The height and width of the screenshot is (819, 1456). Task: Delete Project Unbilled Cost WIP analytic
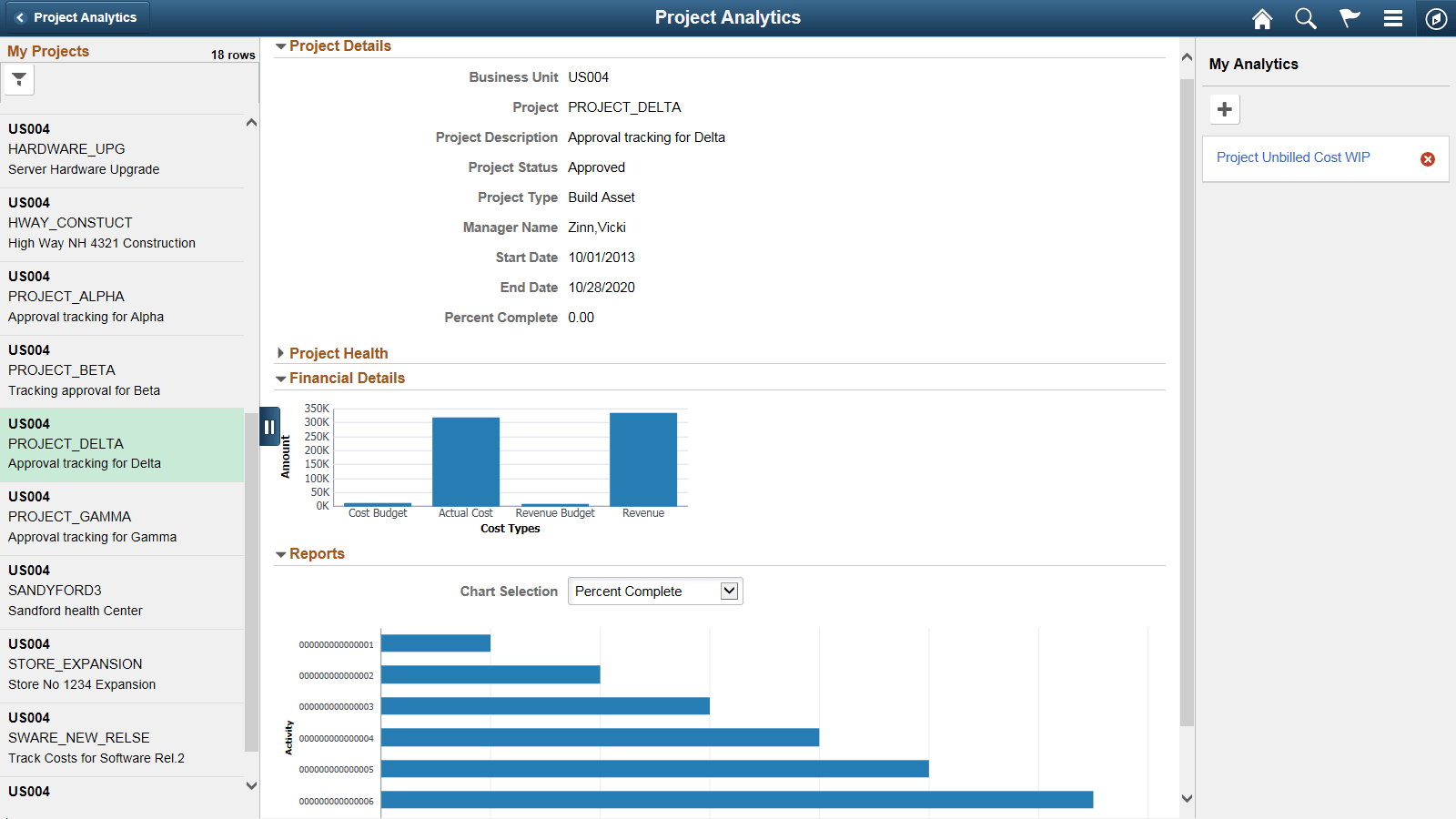1427,158
